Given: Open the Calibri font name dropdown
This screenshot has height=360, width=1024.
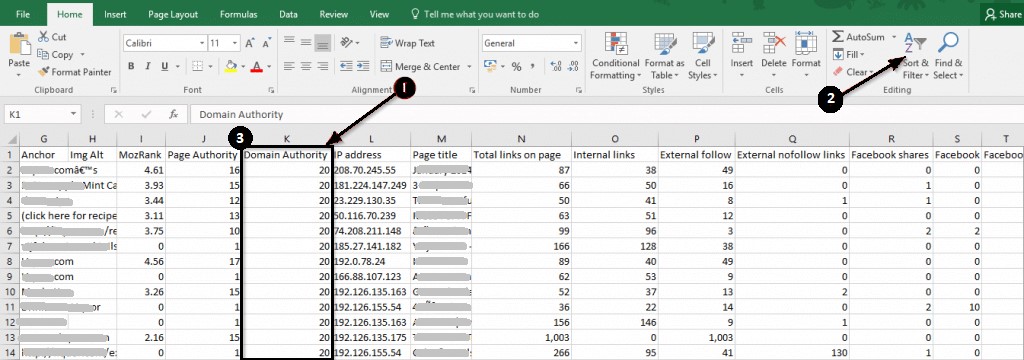Looking at the screenshot, I should click(202, 43).
